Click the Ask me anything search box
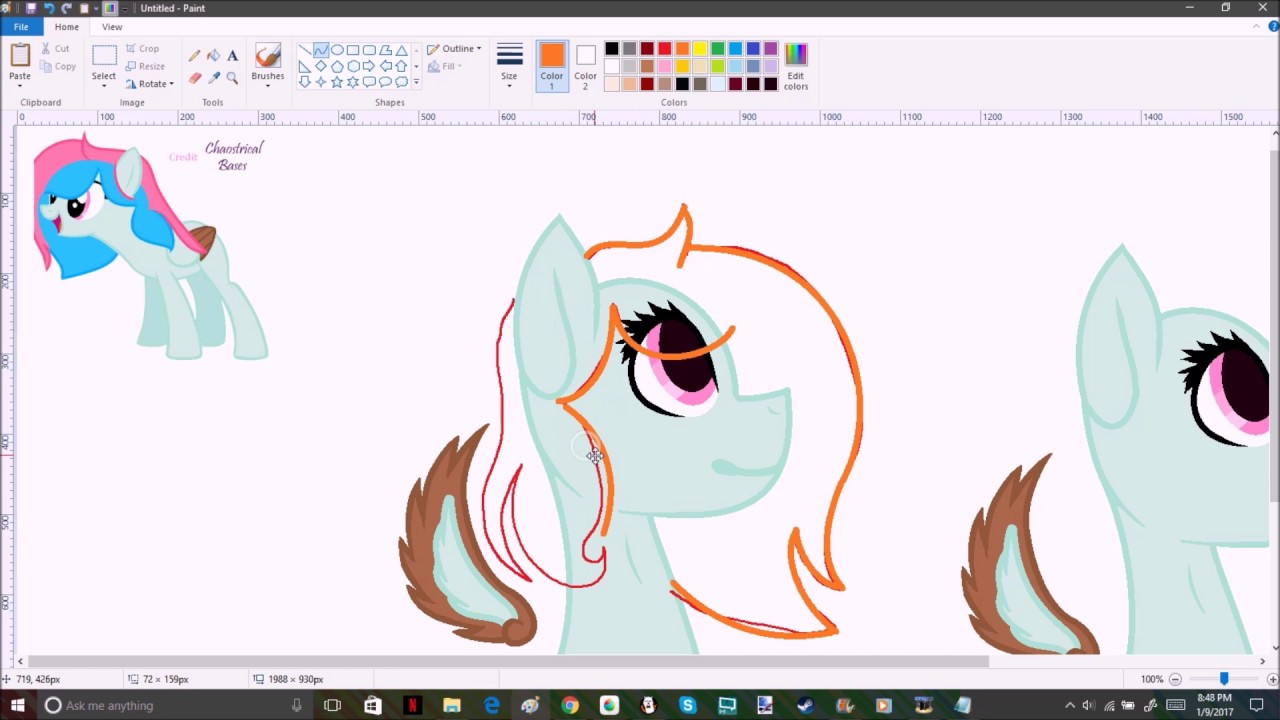Screen dimensions: 1280x720 pos(172,705)
